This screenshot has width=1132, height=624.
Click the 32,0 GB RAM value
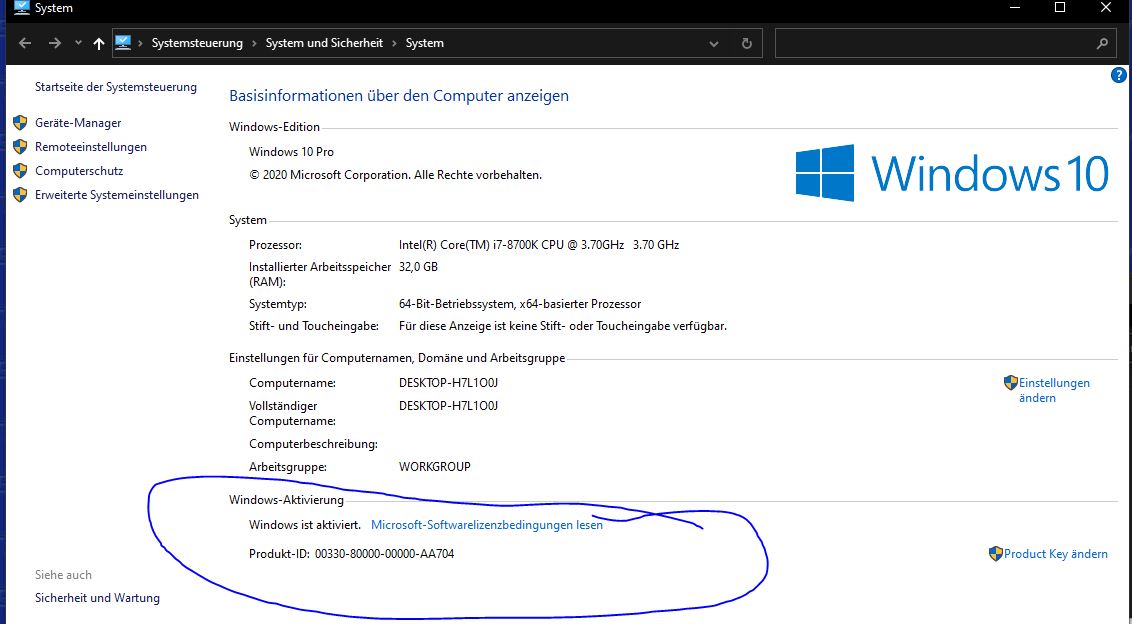click(x=418, y=266)
